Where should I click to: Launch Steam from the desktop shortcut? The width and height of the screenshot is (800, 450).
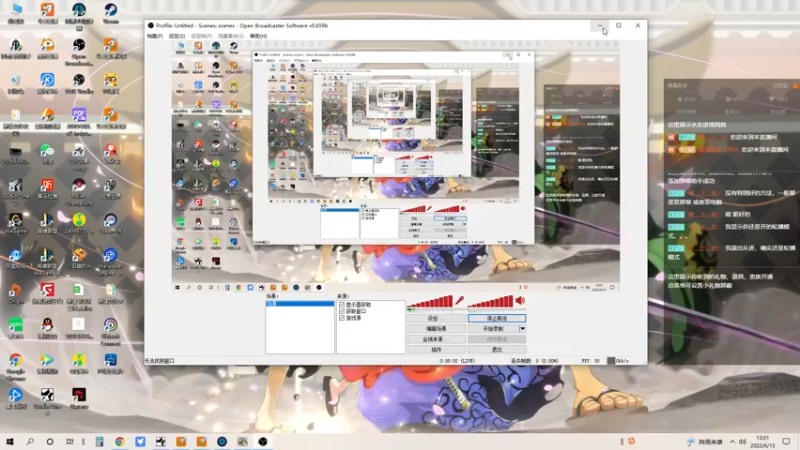pos(111,12)
